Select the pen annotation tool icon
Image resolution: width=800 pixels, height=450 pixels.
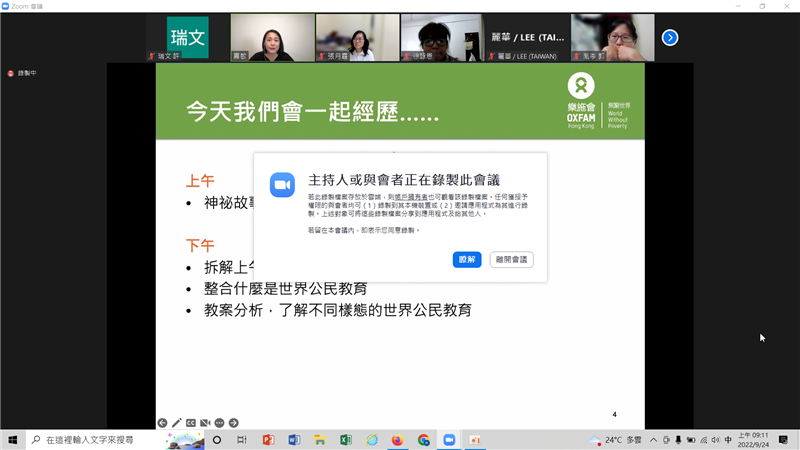coord(176,423)
